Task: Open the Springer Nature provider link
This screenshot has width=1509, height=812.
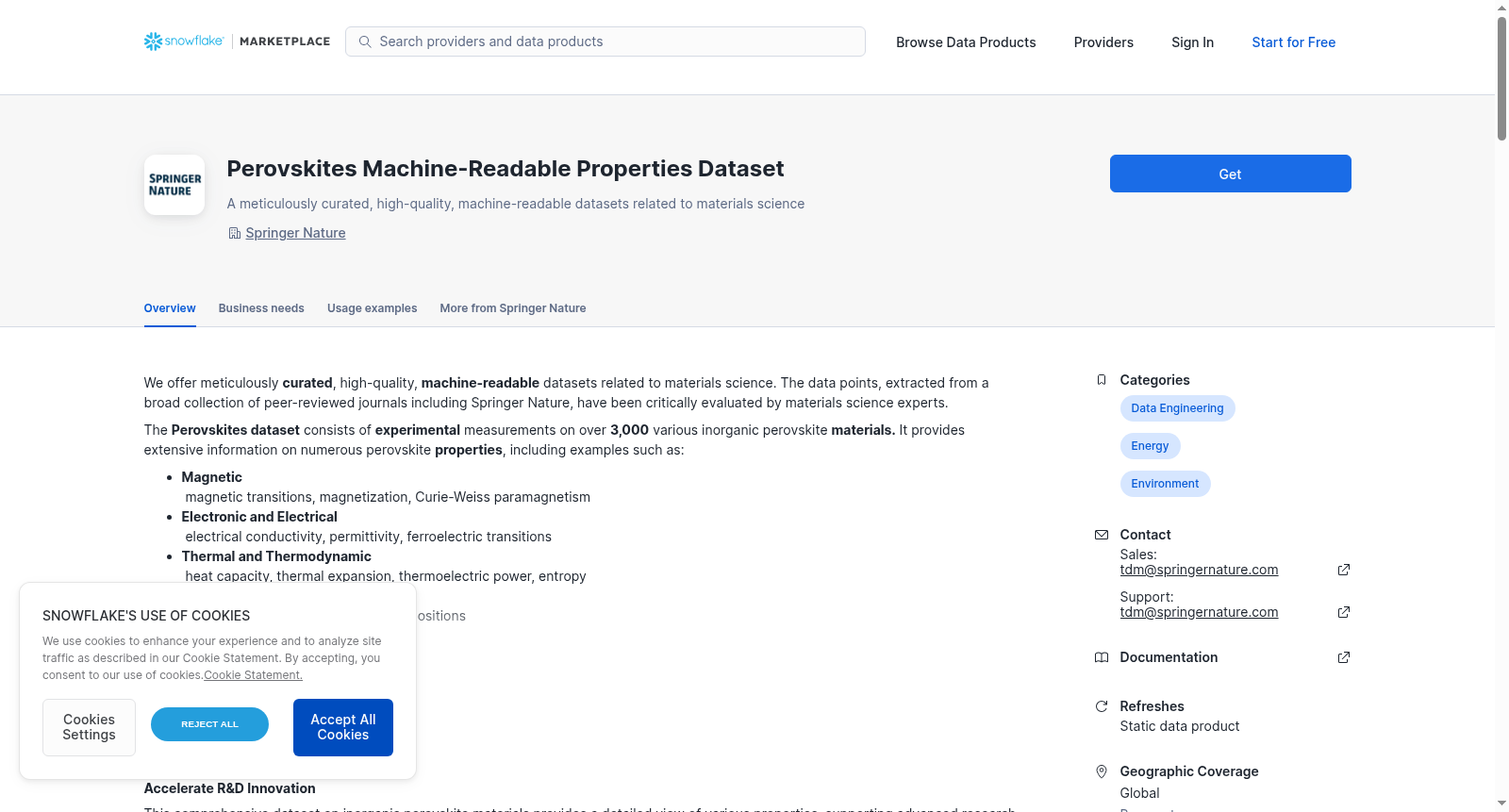Action: point(295,233)
